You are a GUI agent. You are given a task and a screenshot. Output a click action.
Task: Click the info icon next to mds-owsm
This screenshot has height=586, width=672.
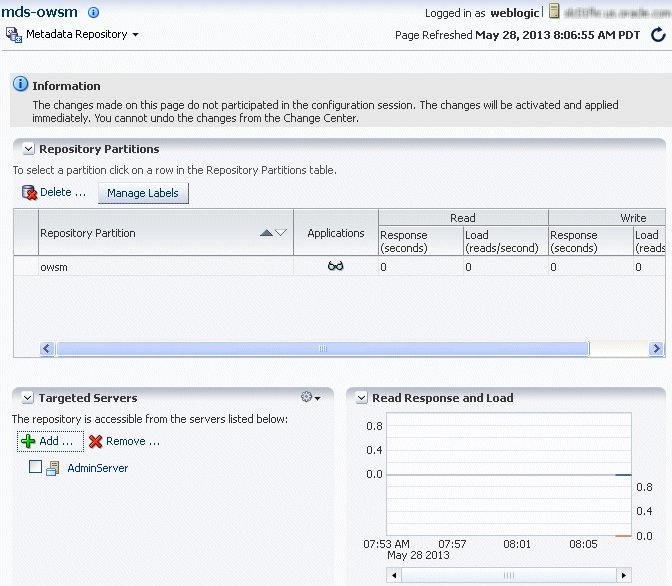coord(93,12)
